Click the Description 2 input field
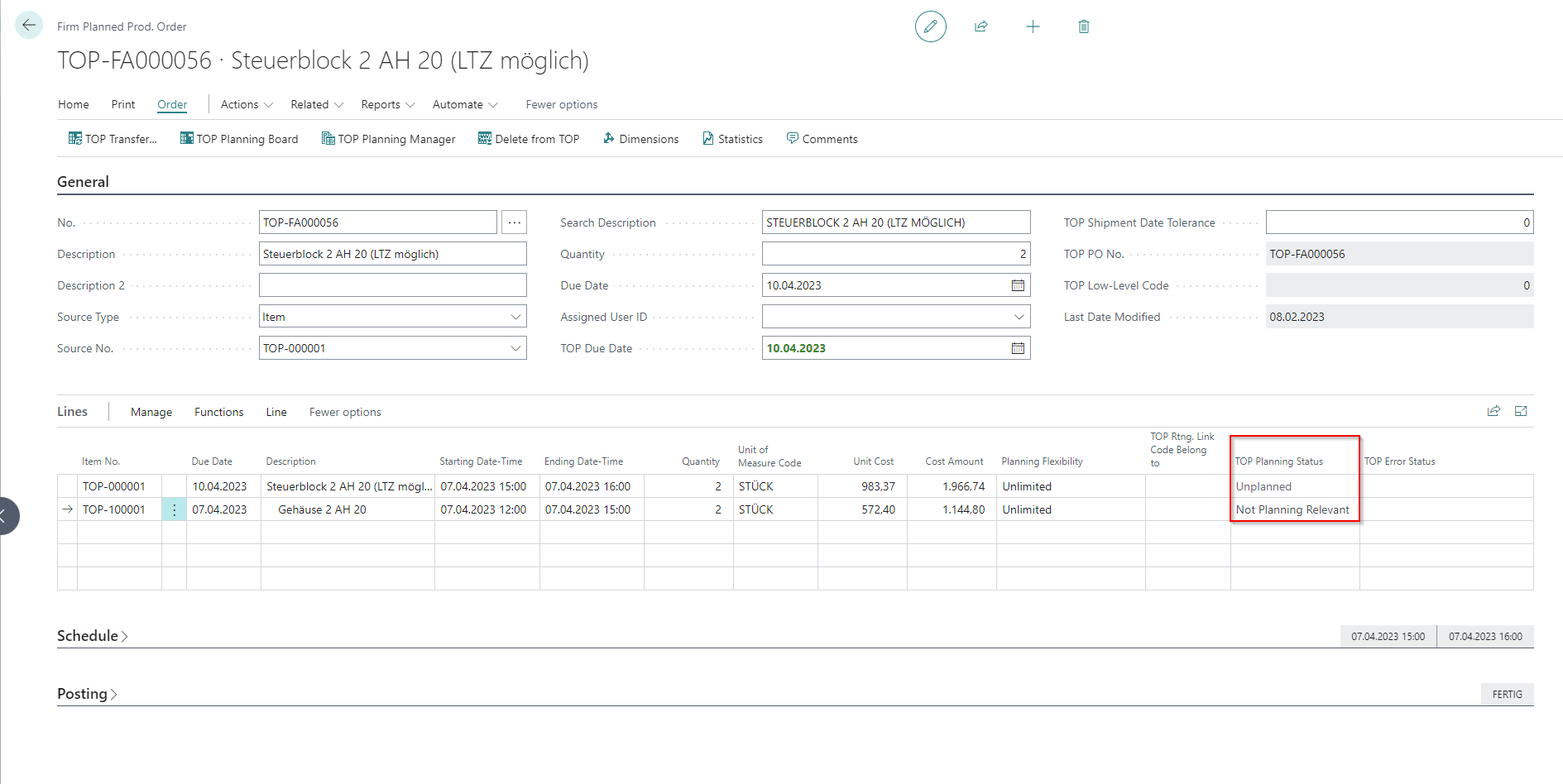 tap(392, 285)
